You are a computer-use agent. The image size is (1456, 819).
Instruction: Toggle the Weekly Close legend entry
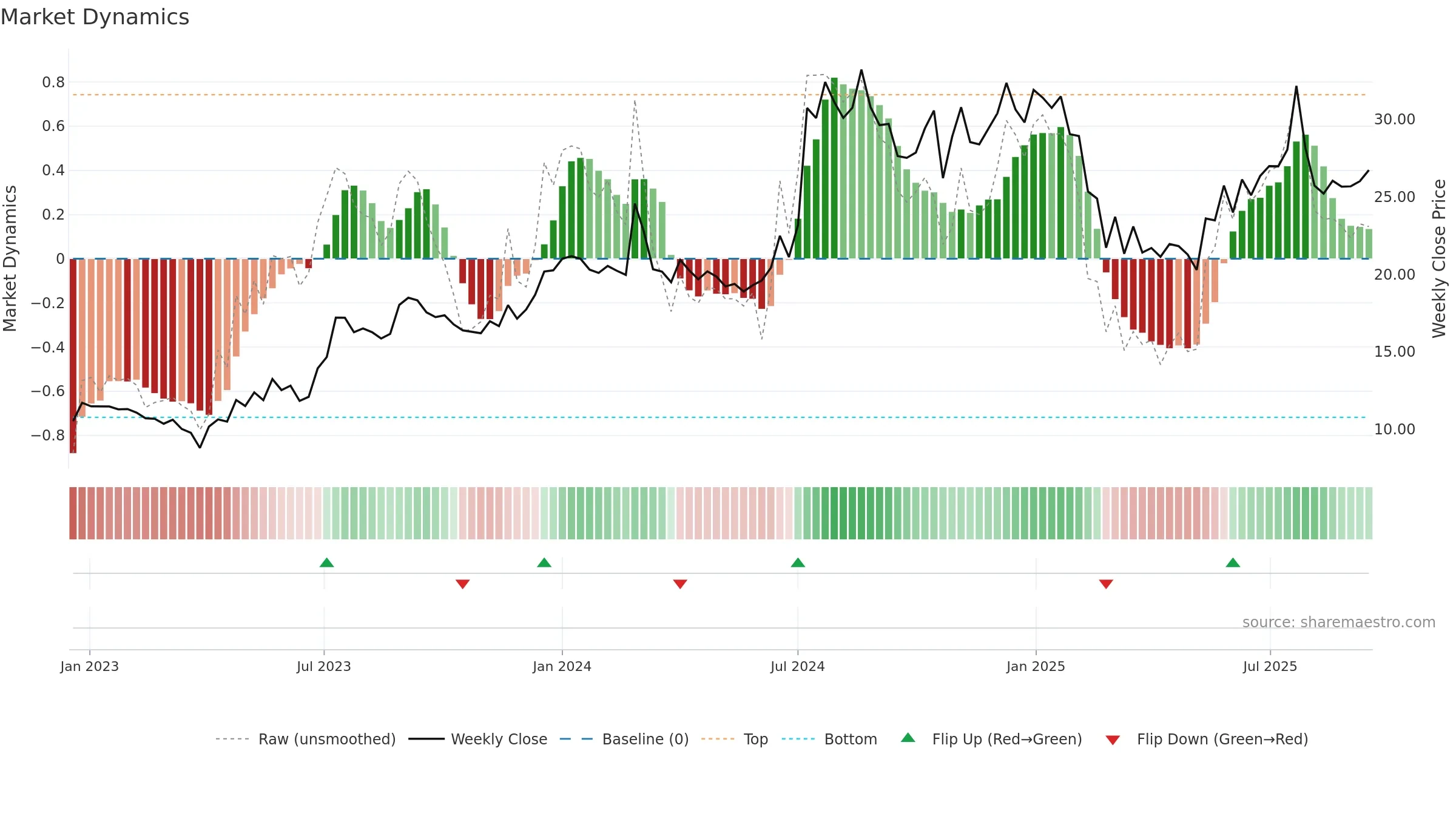(x=478, y=739)
